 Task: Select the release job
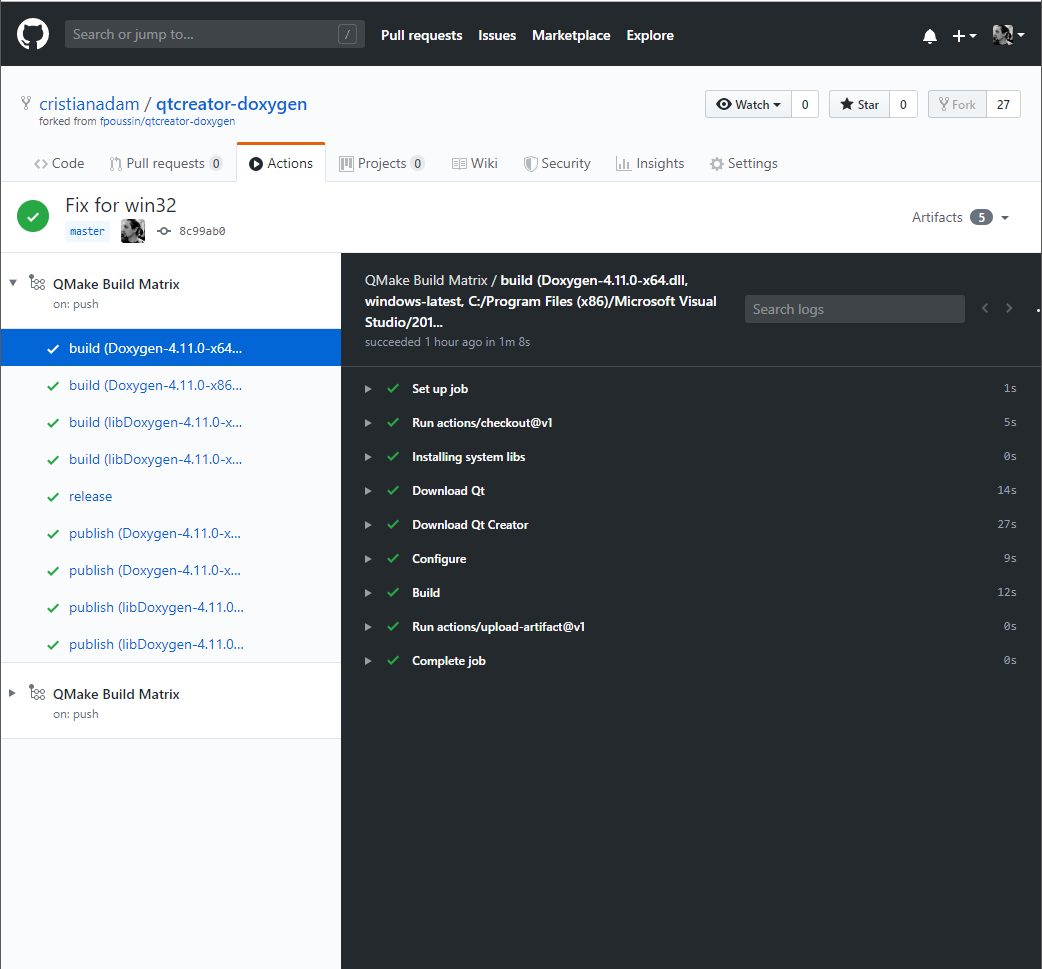tap(90, 497)
